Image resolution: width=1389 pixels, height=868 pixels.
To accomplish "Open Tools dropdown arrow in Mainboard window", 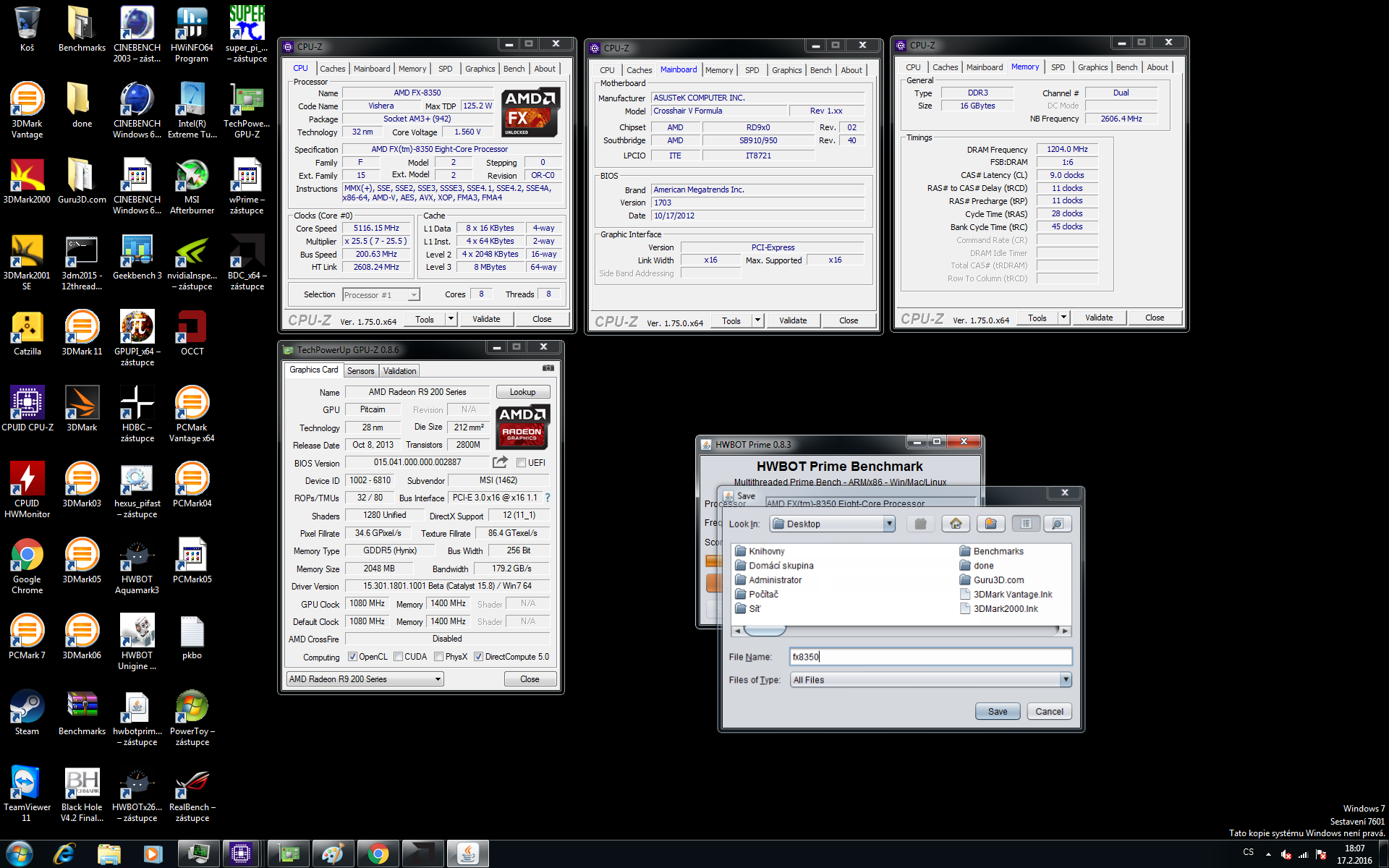I will pos(757,320).
